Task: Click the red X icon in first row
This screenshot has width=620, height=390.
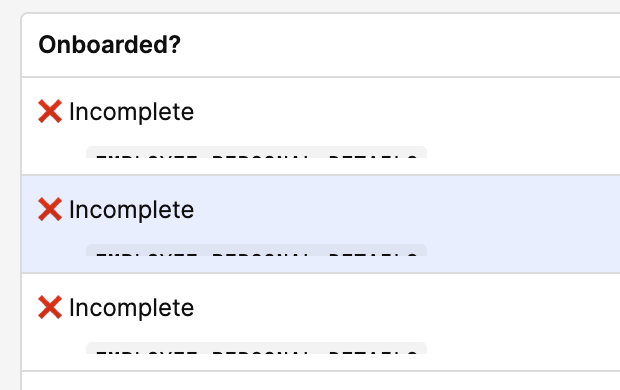Action: click(x=50, y=112)
